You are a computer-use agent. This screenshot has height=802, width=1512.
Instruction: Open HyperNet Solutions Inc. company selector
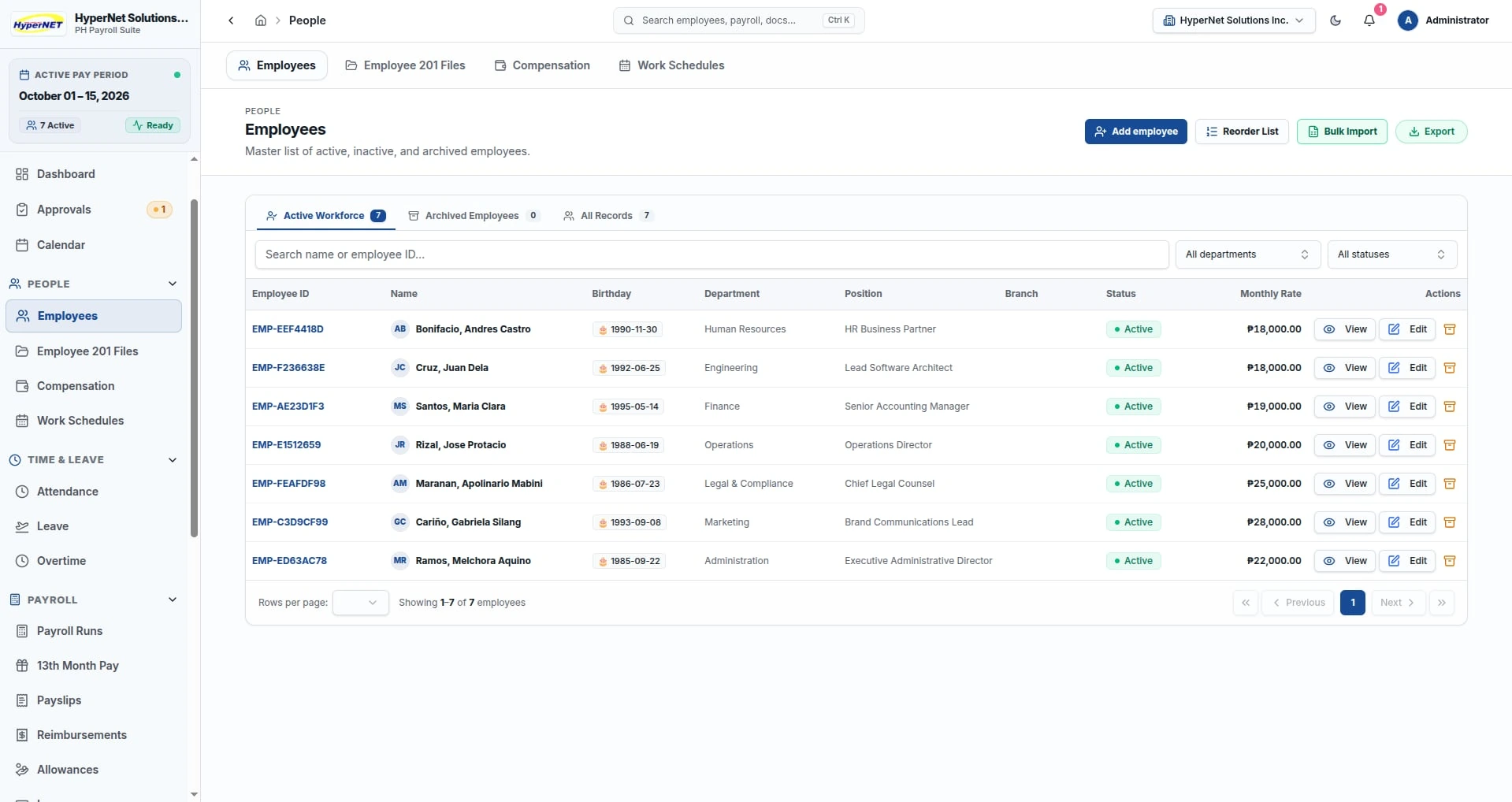(x=1234, y=20)
